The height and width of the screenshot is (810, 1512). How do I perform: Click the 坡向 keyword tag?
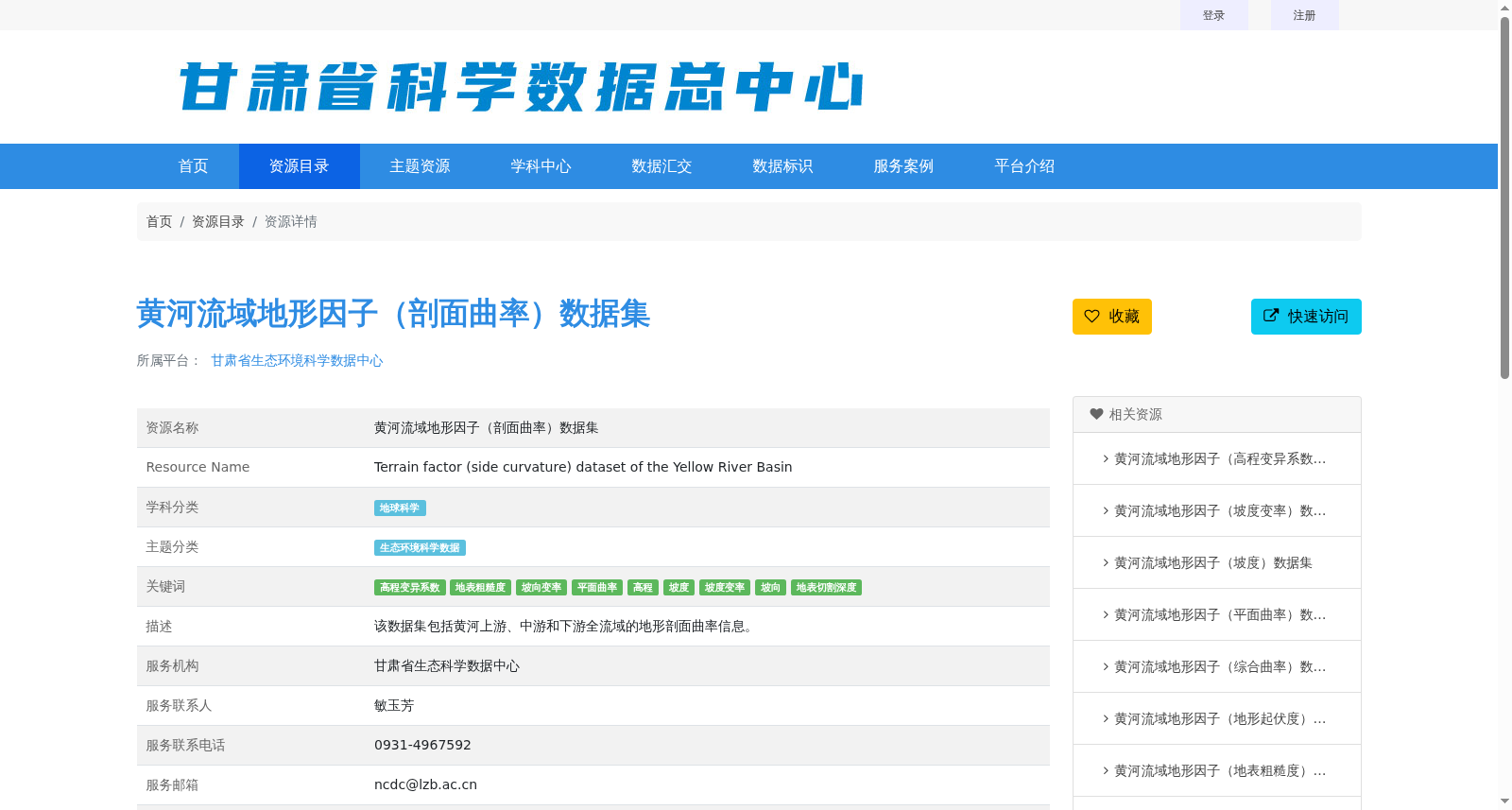pyautogui.click(x=771, y=588)
